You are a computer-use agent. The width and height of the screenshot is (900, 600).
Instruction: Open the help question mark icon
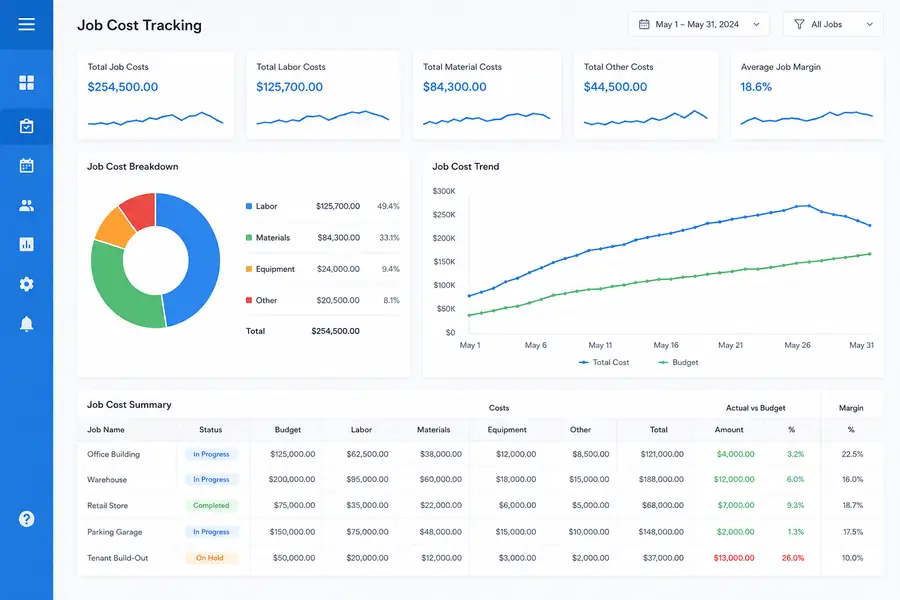[x=26, y=519]
